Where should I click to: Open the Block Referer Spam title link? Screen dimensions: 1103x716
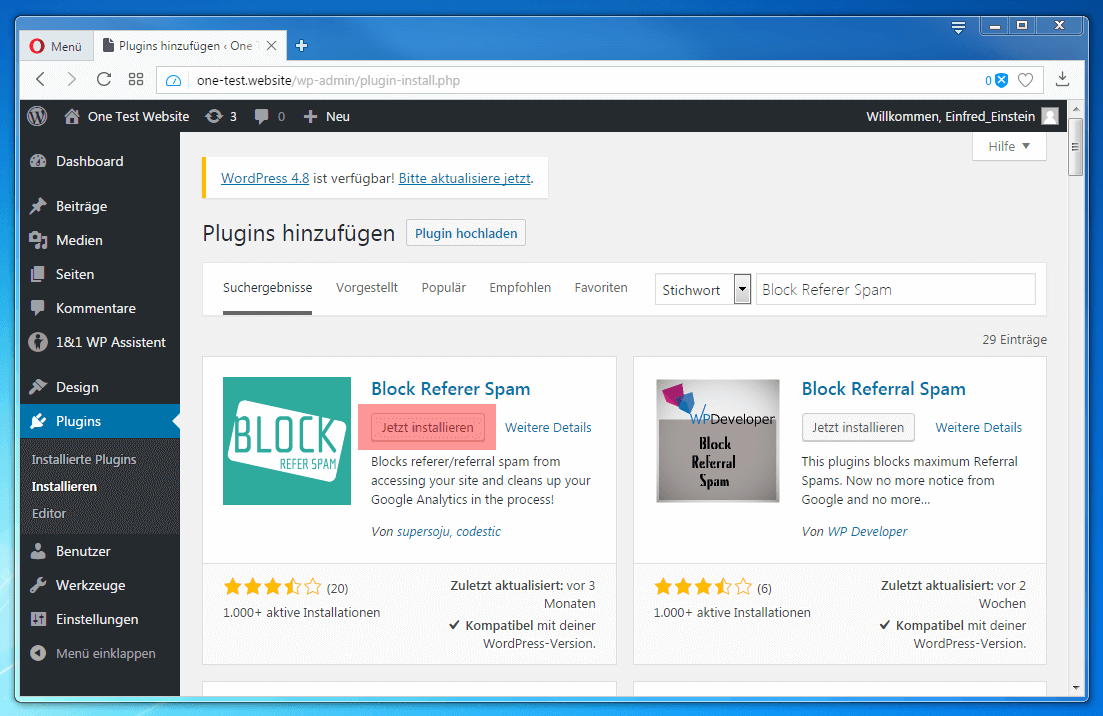[451, 389]
